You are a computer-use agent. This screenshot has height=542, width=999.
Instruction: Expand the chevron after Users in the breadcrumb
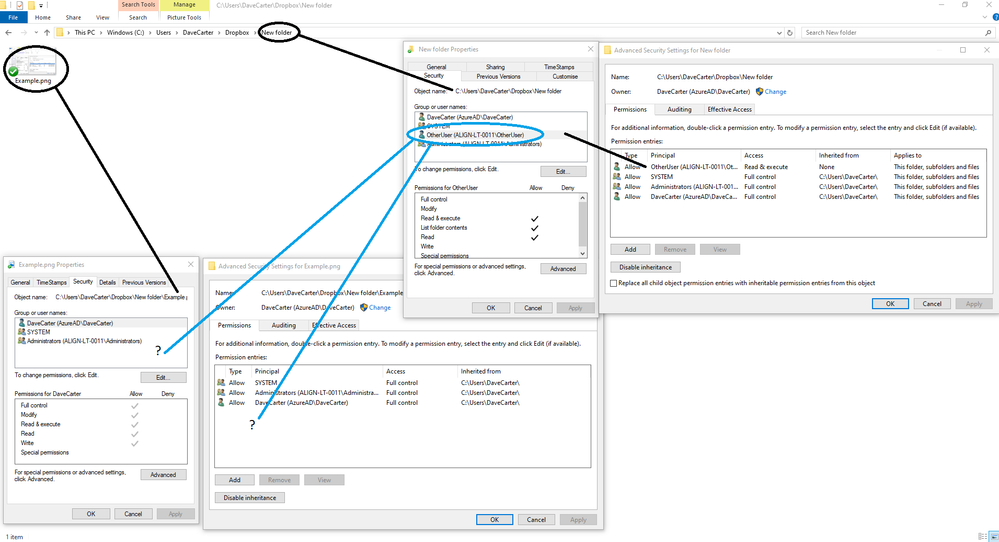pos(176,32)
